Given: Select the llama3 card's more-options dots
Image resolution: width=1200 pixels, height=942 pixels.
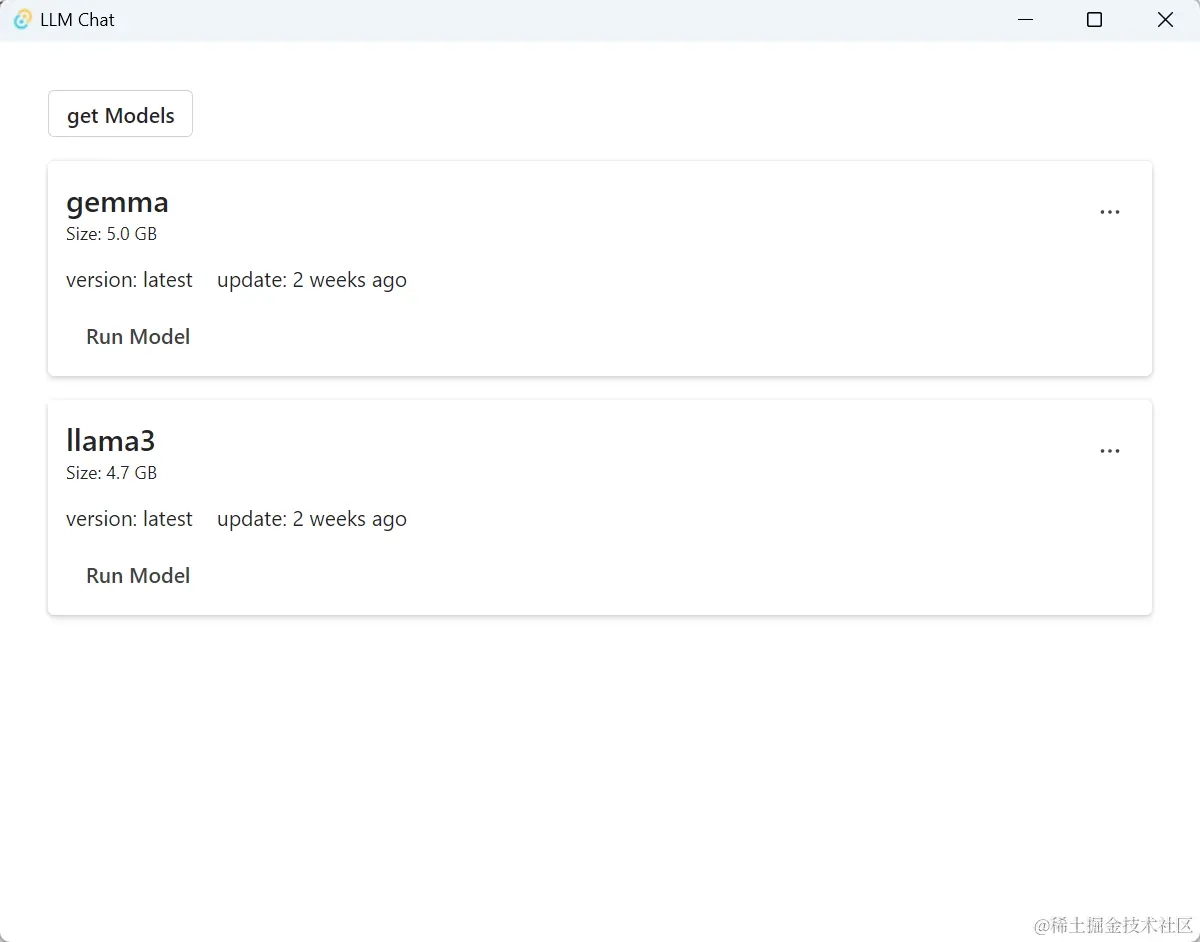Looking at the screenshot, I should [x=1110, y=450].
